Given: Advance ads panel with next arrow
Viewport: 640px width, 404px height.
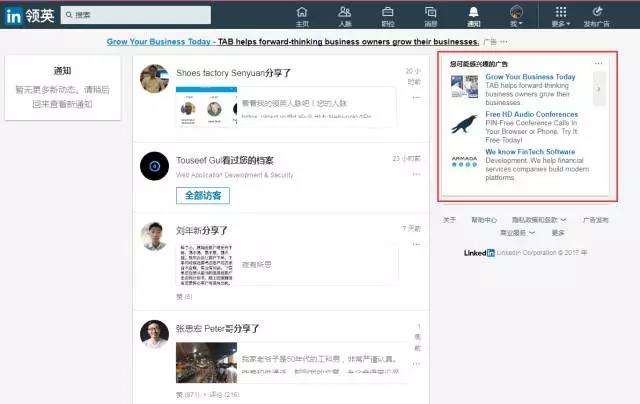Looking at the screenshot, I should (599, 89).
